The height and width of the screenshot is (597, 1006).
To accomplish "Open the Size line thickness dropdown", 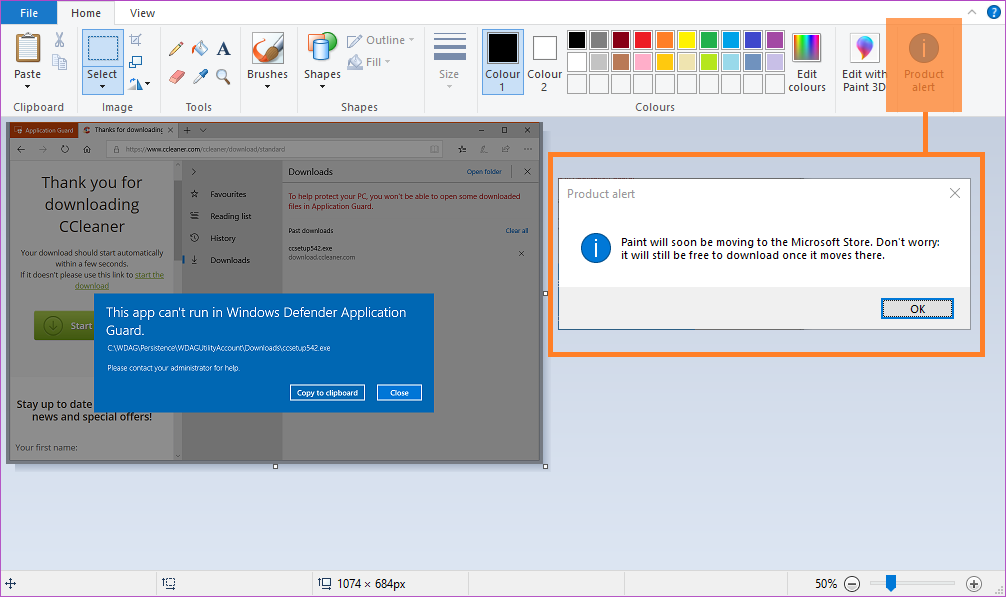I will 449,62.
